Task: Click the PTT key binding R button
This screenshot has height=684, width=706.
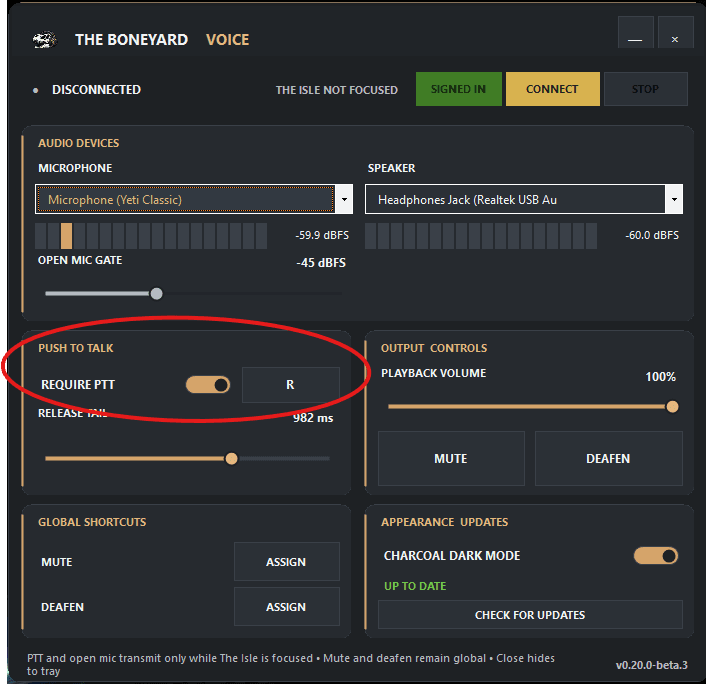Action: coord(291,385)
